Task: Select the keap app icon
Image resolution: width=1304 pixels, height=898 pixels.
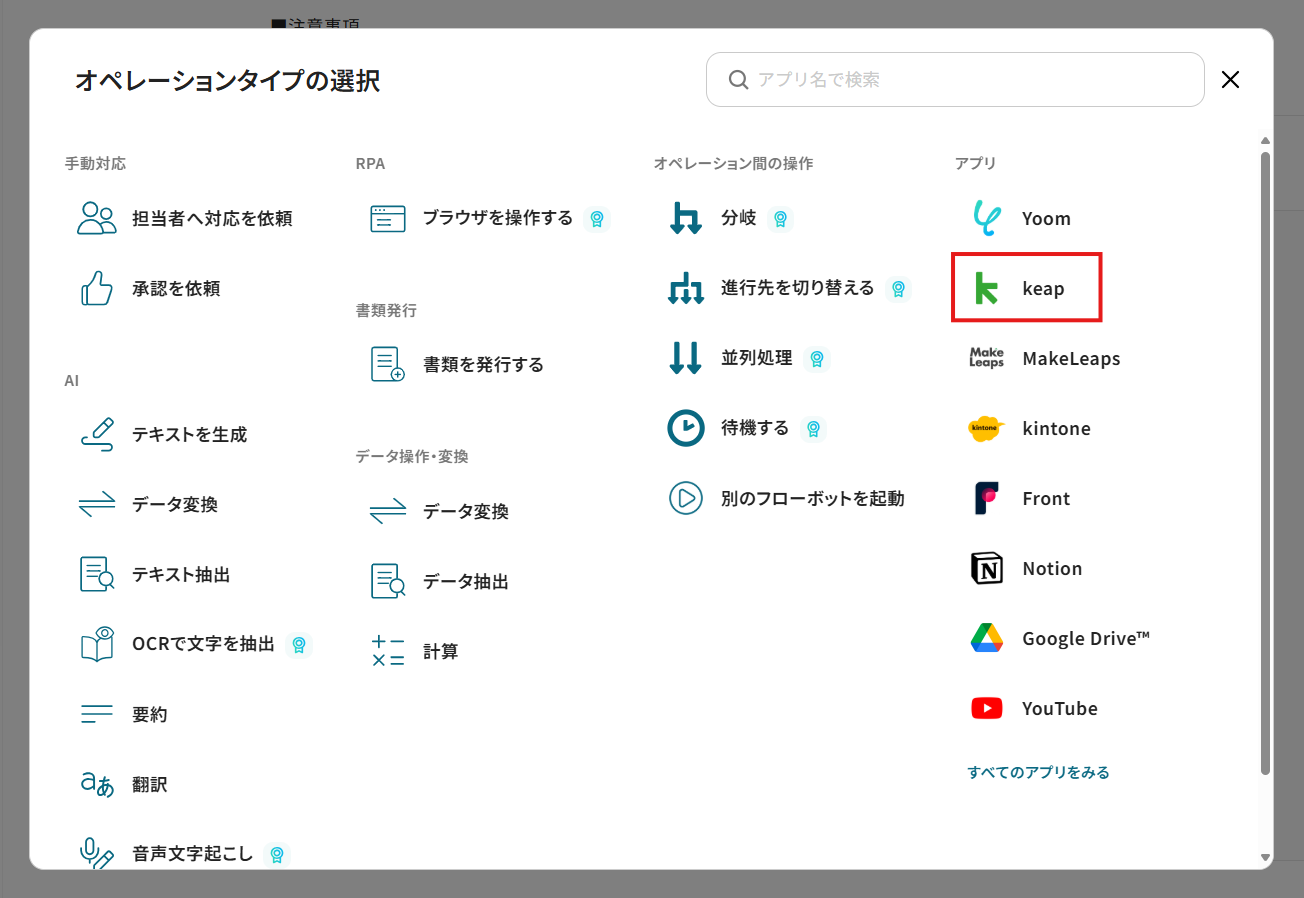Action: 987,288
